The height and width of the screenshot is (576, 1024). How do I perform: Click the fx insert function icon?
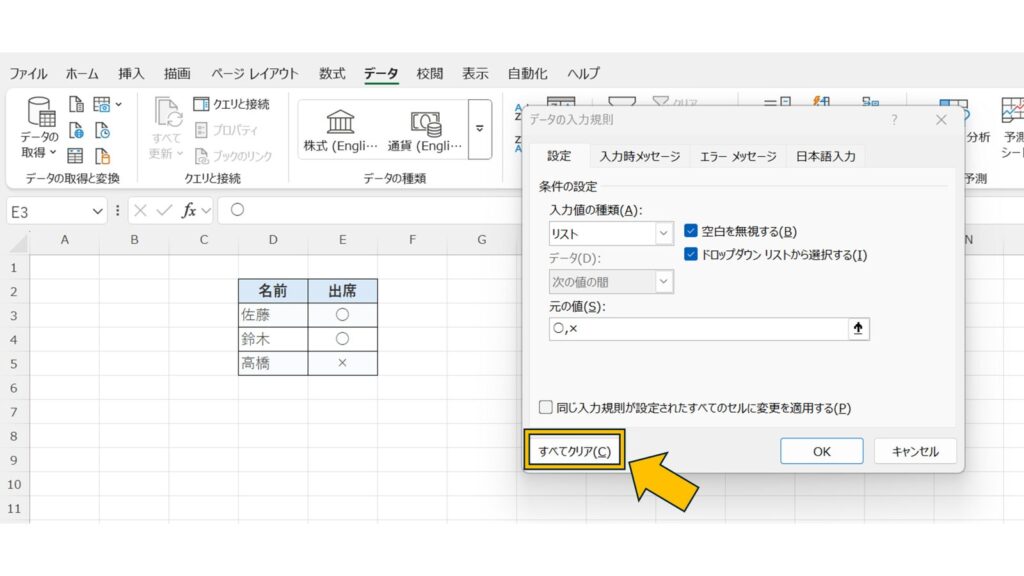189,210
